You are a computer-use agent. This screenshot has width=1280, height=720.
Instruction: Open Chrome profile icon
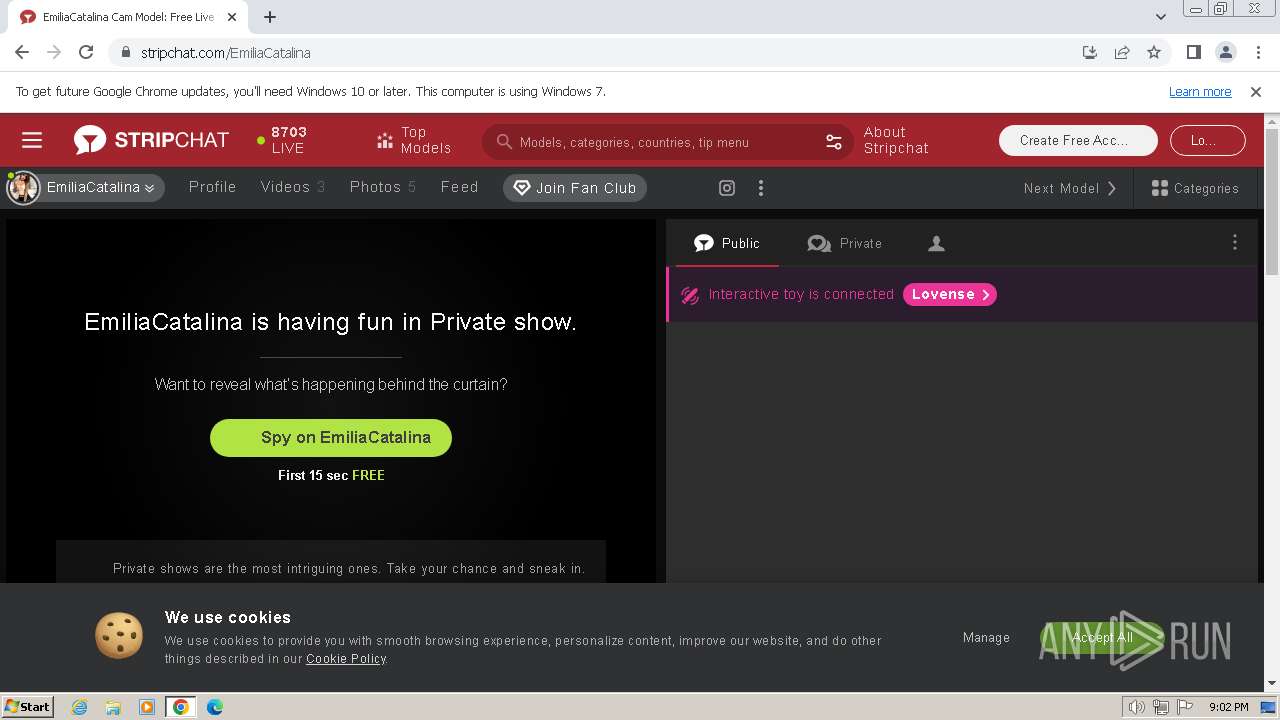(1226, 52)
